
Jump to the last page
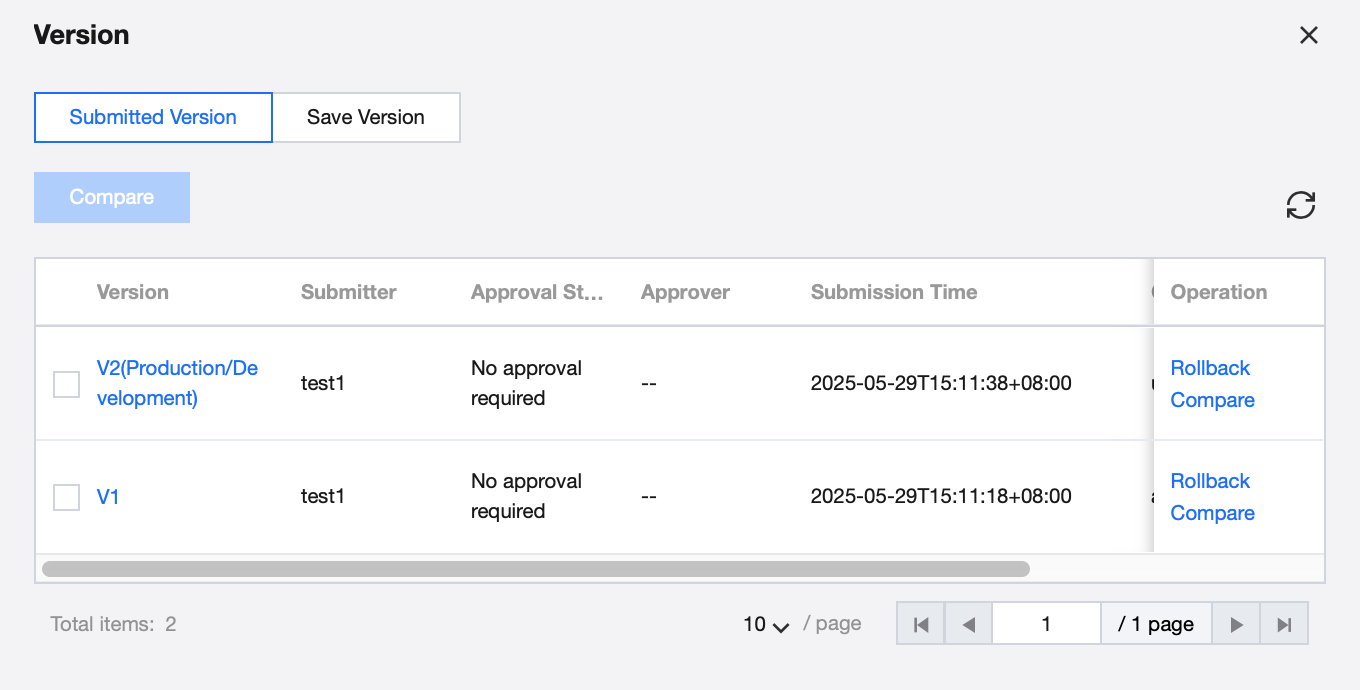[x=1284, y=625]
